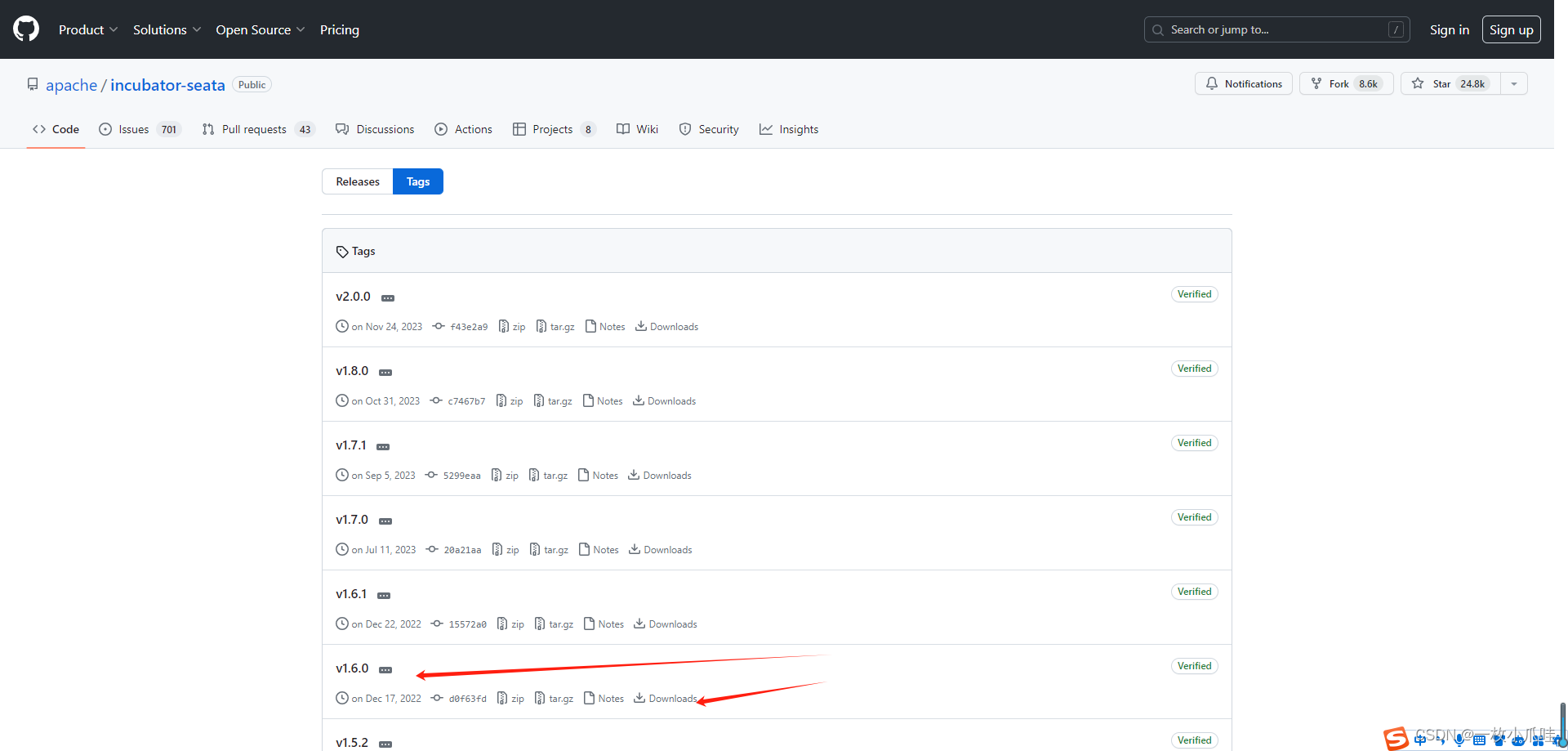Open the apache owner link
Screen dimensions: 1568x751
click(x=71, y=85)
